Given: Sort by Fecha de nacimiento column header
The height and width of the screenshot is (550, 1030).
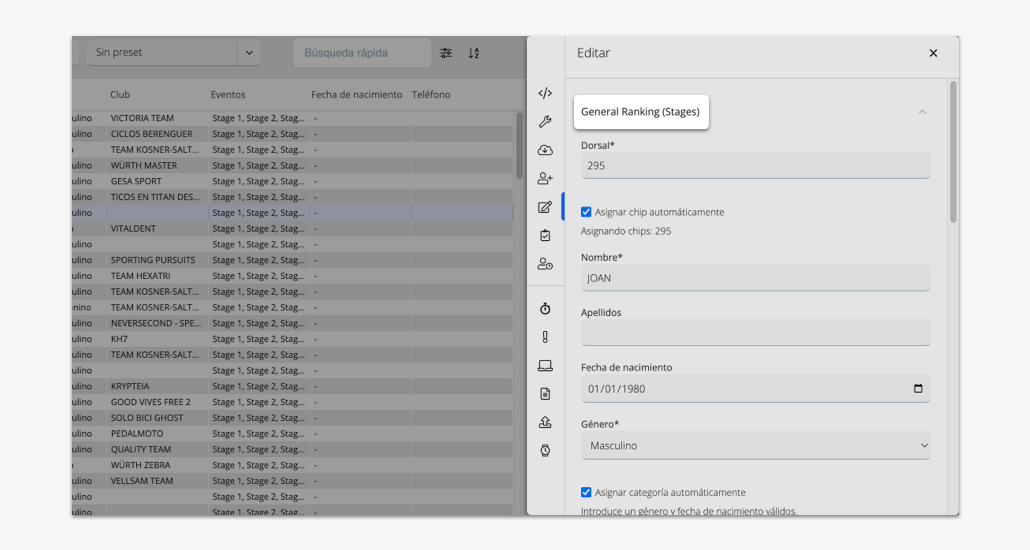Looking at the screenshot, I should pyautogui.click(x=357, y=95).
